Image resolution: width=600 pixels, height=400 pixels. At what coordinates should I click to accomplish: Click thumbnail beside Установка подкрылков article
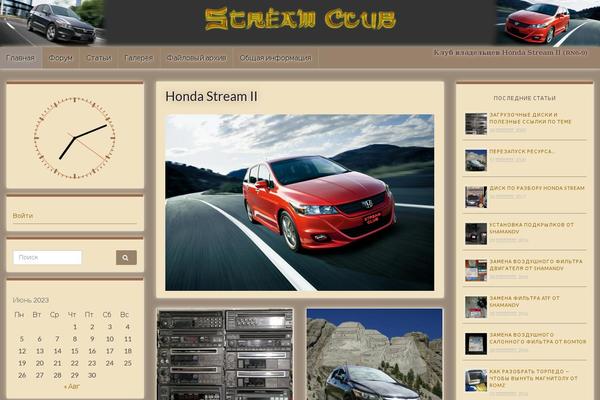tap(476, 234)
